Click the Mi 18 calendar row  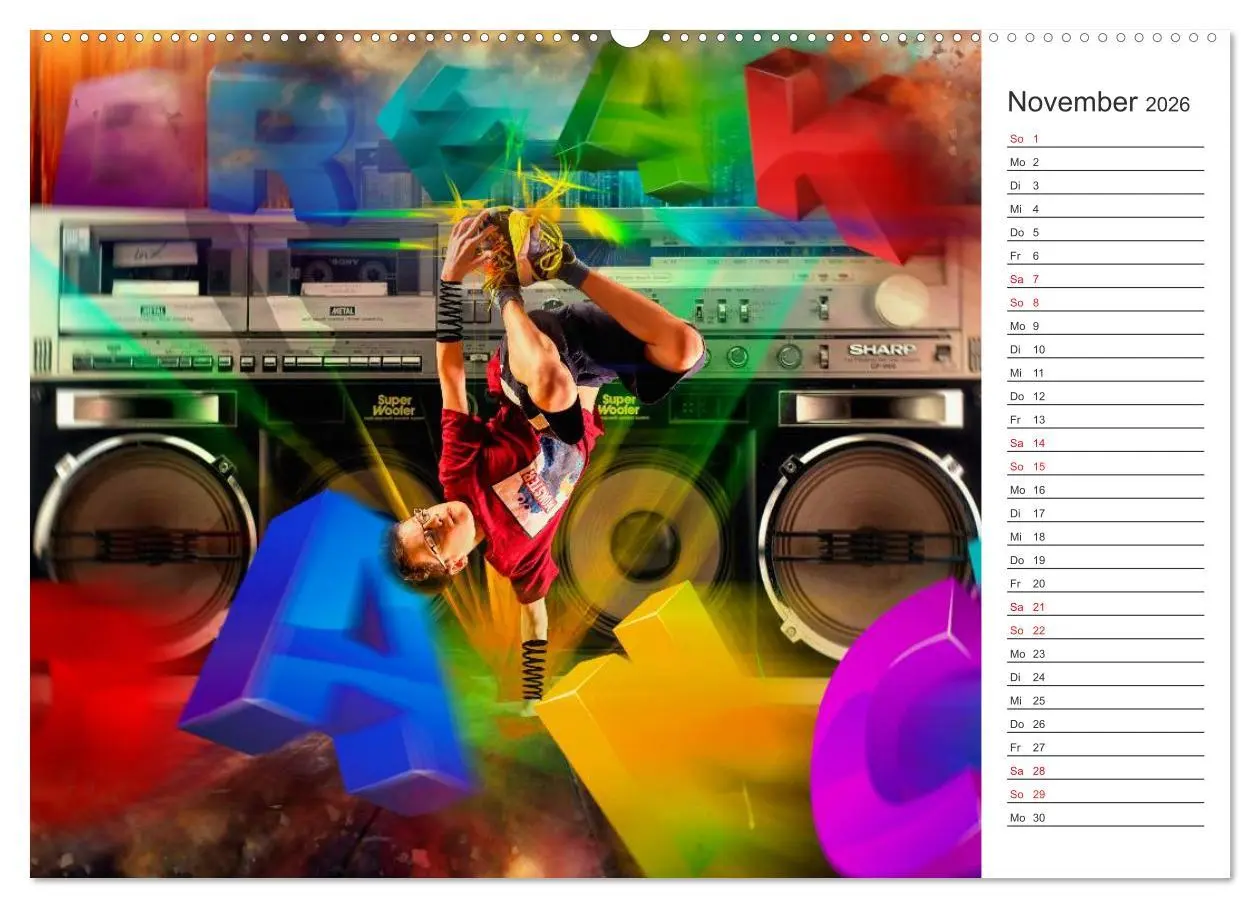(1105, 537)
